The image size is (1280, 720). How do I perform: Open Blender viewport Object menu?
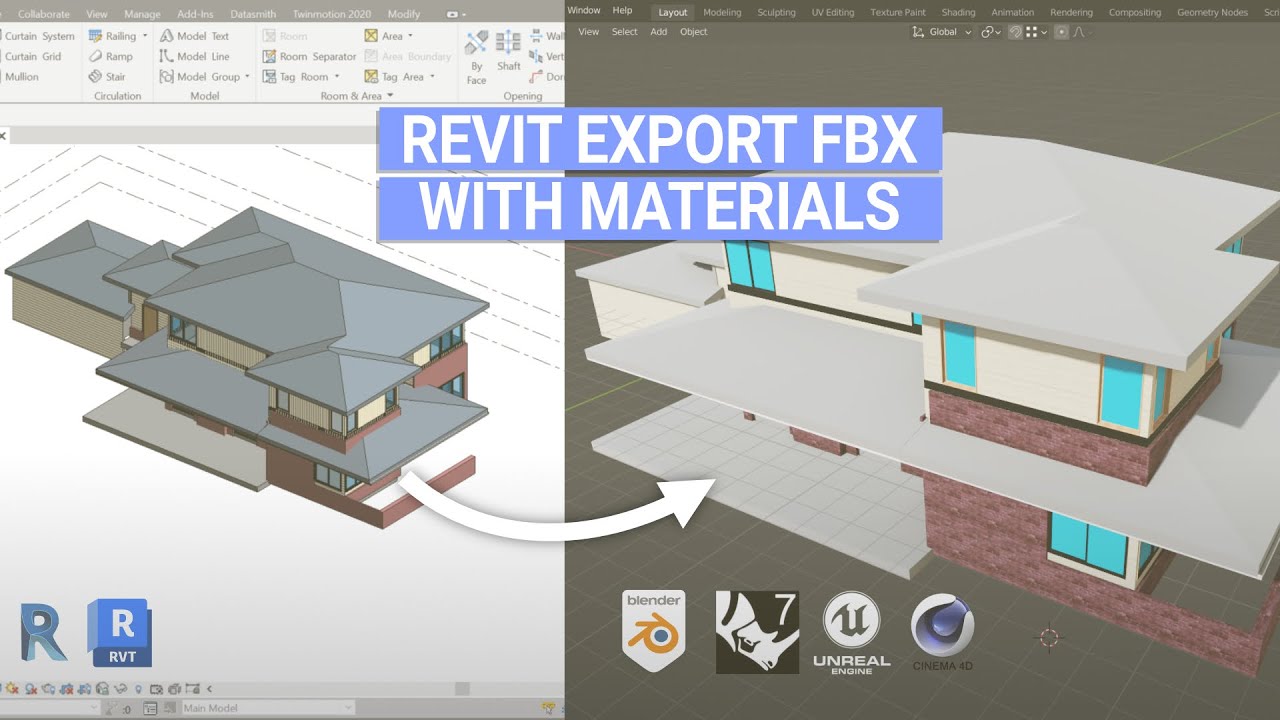click(x=693, y=32)
